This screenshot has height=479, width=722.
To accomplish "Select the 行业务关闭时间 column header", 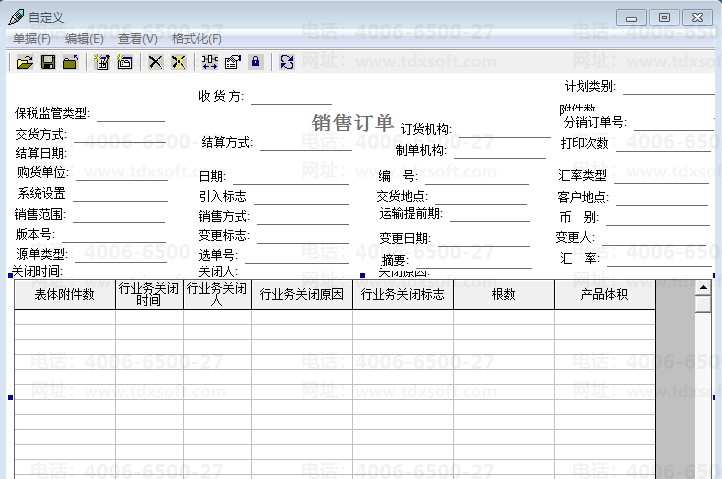I will click(x=149, y=294).
